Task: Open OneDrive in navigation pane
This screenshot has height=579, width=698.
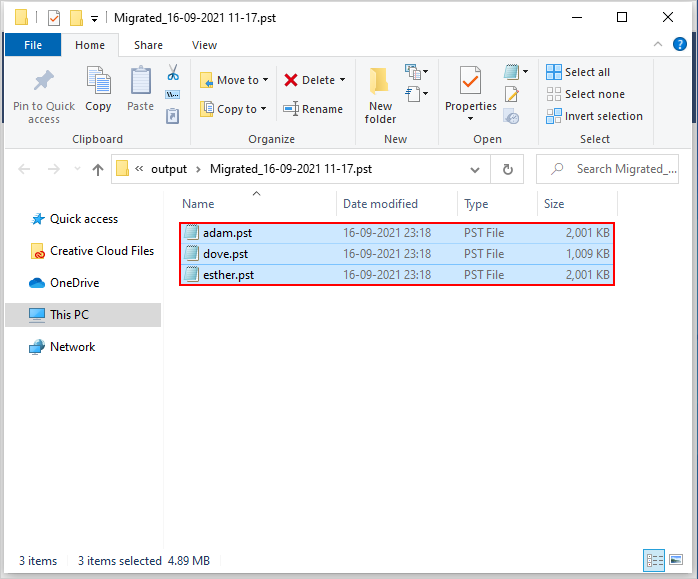Action: coord(64,283)
